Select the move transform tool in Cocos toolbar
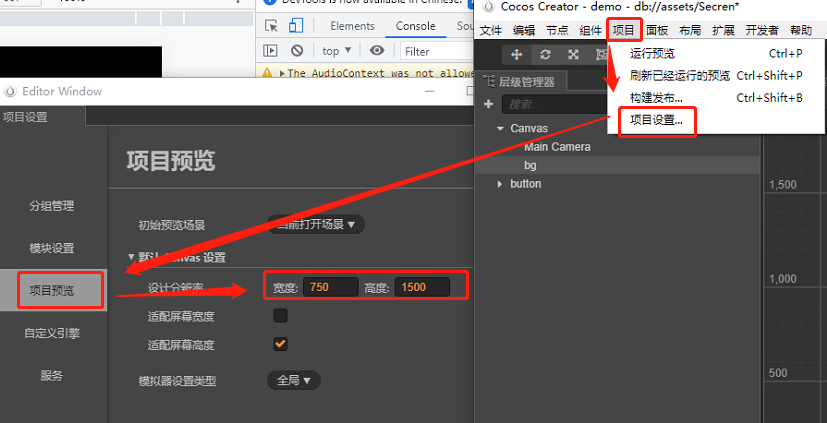 coord(517,54)
